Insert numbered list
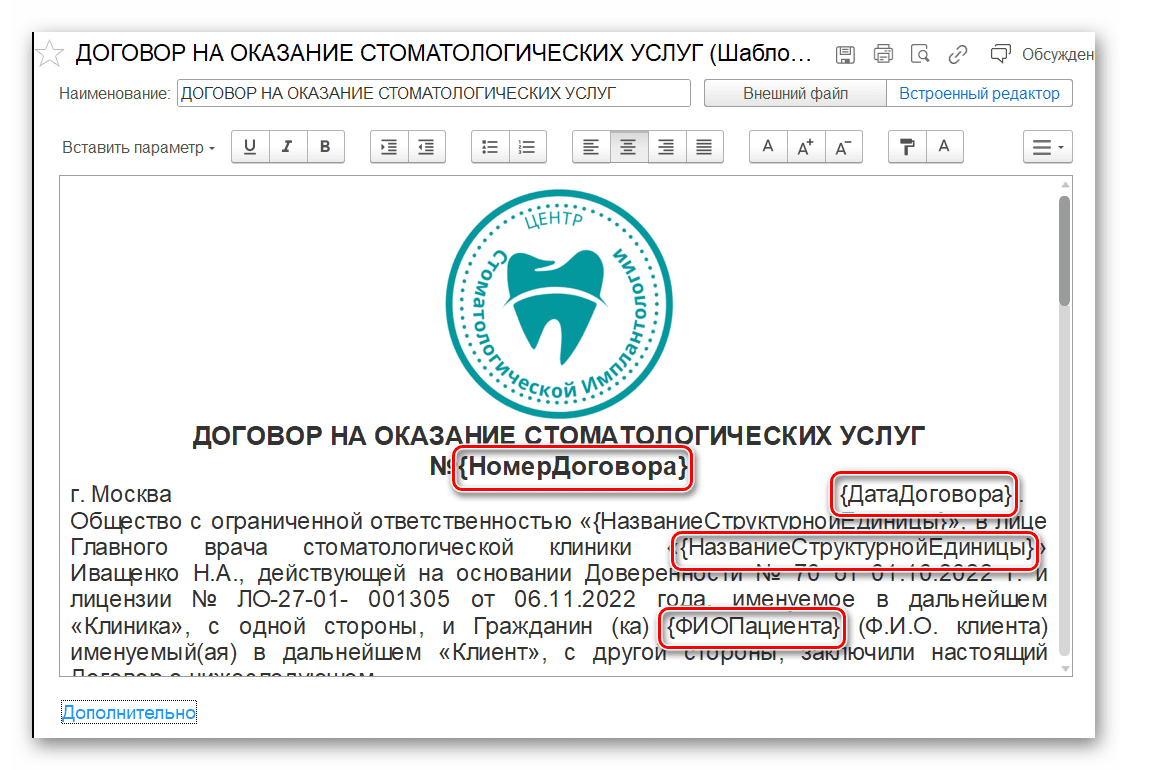Image resolution: width=1159 pixels, height=770 pixels. [527, 146]
